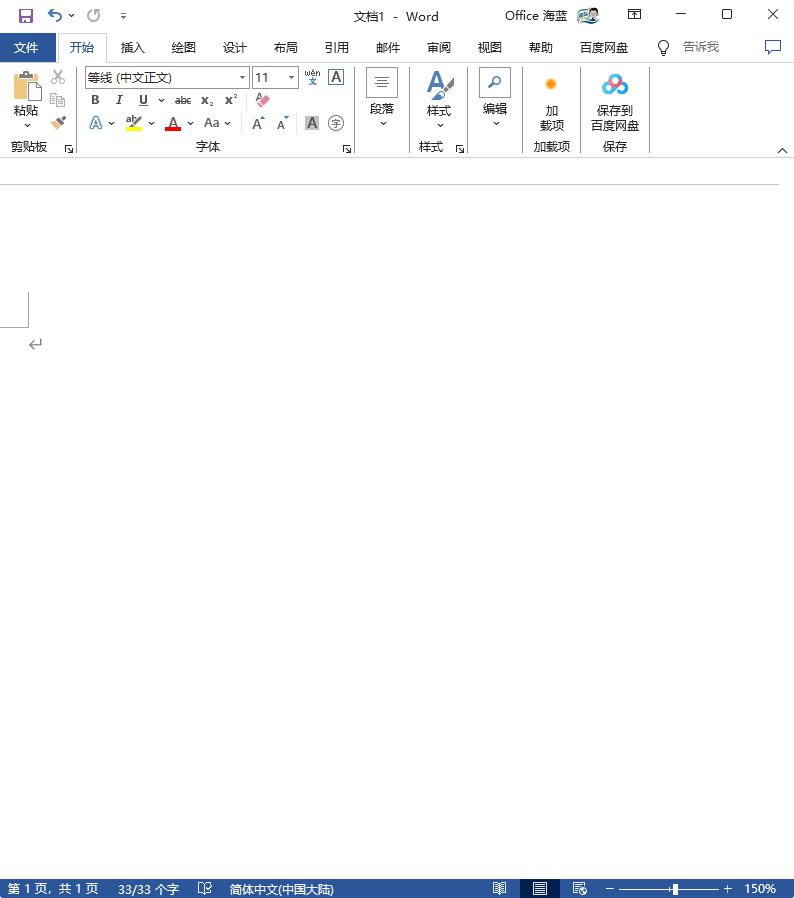Click page indicator 第 1 页, 共 1 页
Screen dimensions: 794x898
(x=53, y=889)
